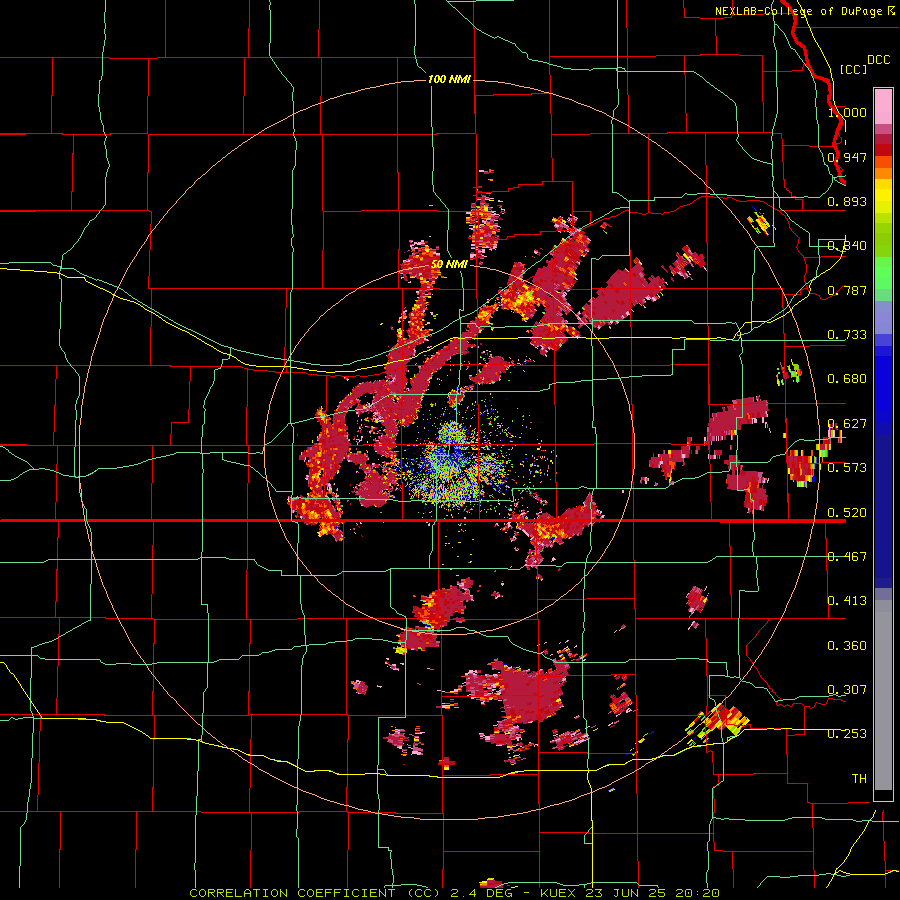Click the 0.947 legend value

click(x=847, y=157)
